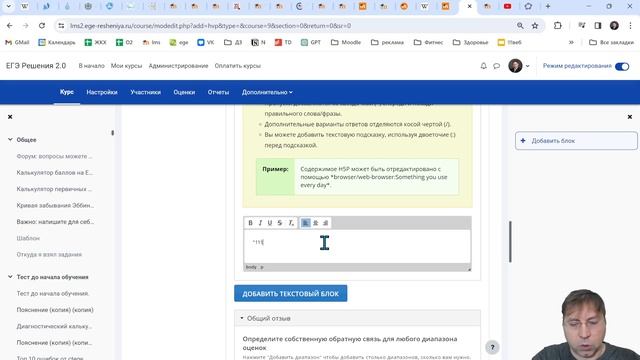
Task: Open the messages speech bubble icon
Action: pos(496,66)
